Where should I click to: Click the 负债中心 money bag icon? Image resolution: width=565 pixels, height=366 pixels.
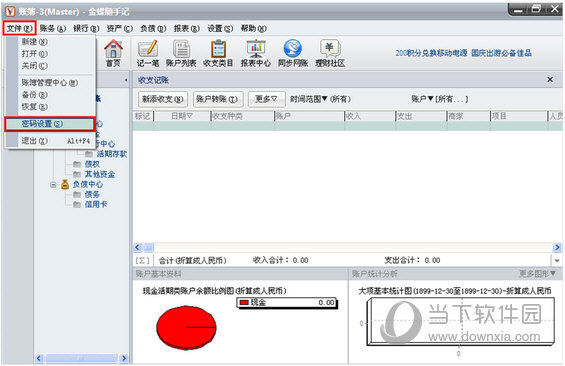point(65,184)
